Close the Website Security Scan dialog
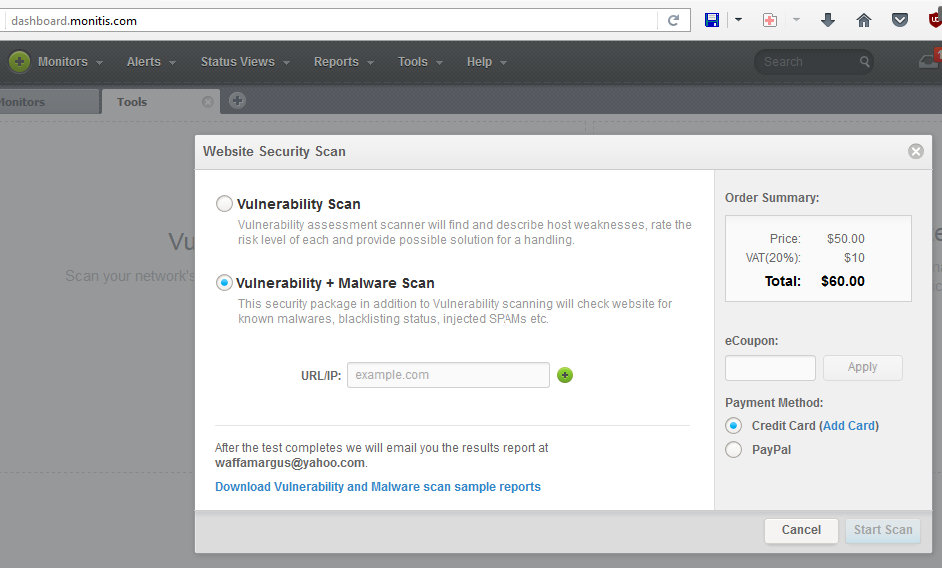 pos(915,152)
